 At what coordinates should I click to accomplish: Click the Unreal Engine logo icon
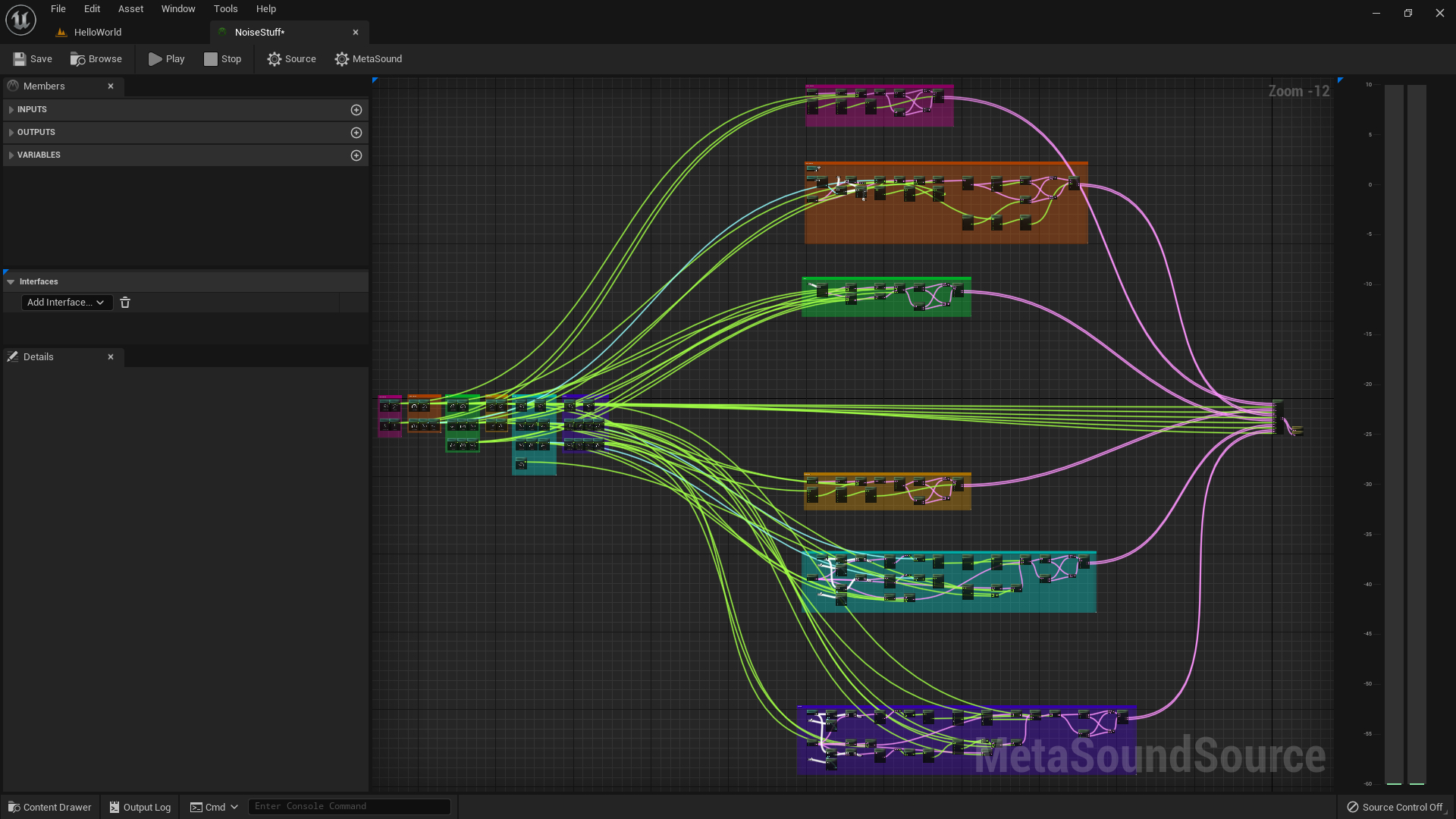(x=20, y=20)
